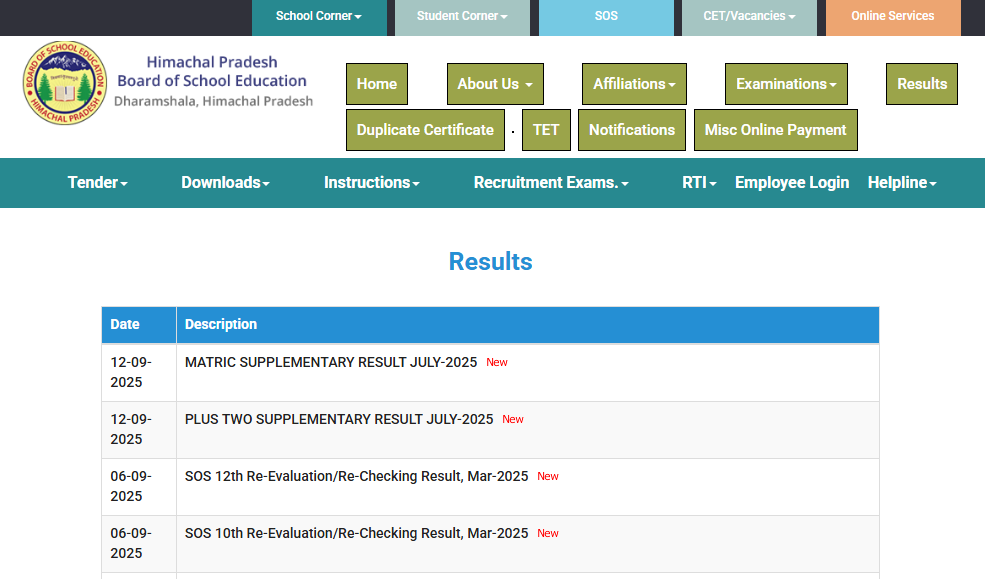Open the Notifications page
985x579 pixels.
(632, 130)
